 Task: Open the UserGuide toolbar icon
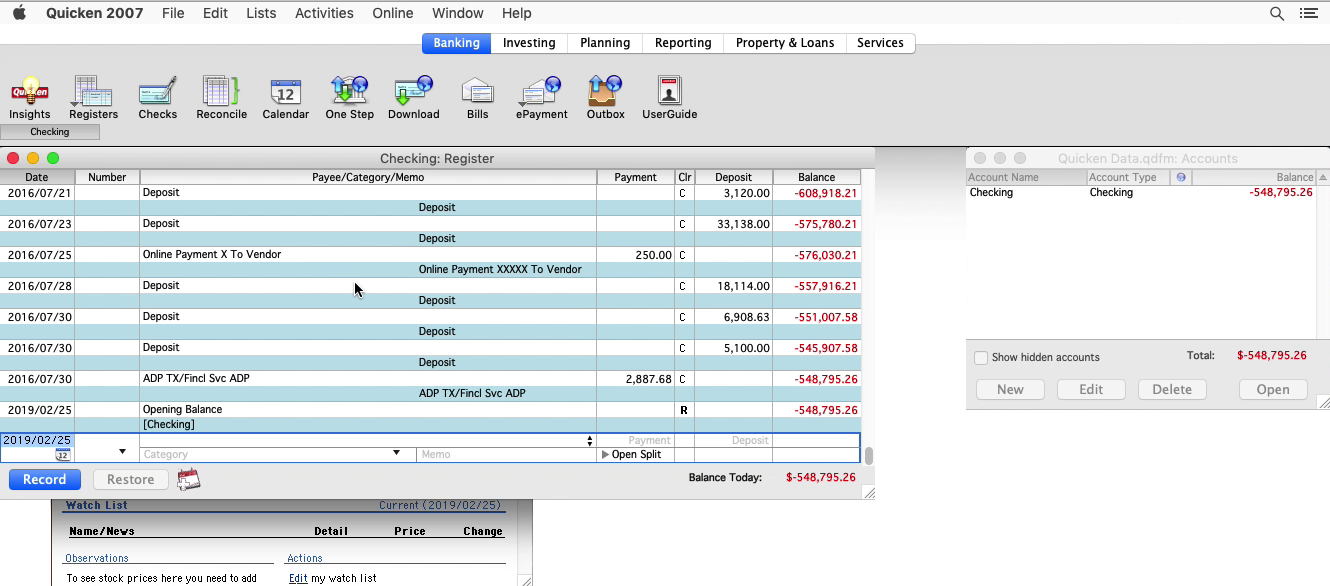(669, 98)
